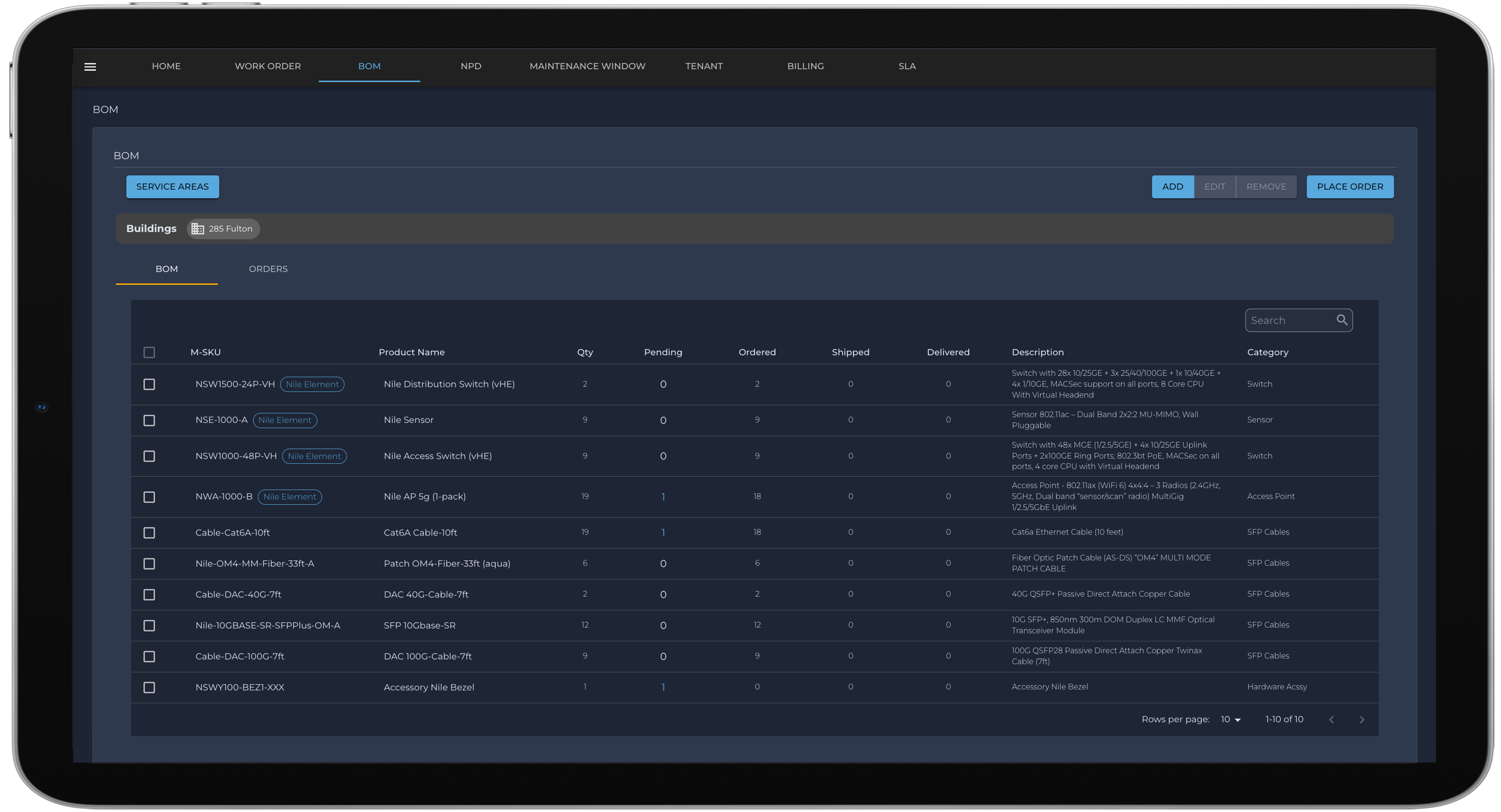Open the rows per page dropdown
Viewport: 1501px width, 812px height.
pyautogui.click(x=1230, y=719)
